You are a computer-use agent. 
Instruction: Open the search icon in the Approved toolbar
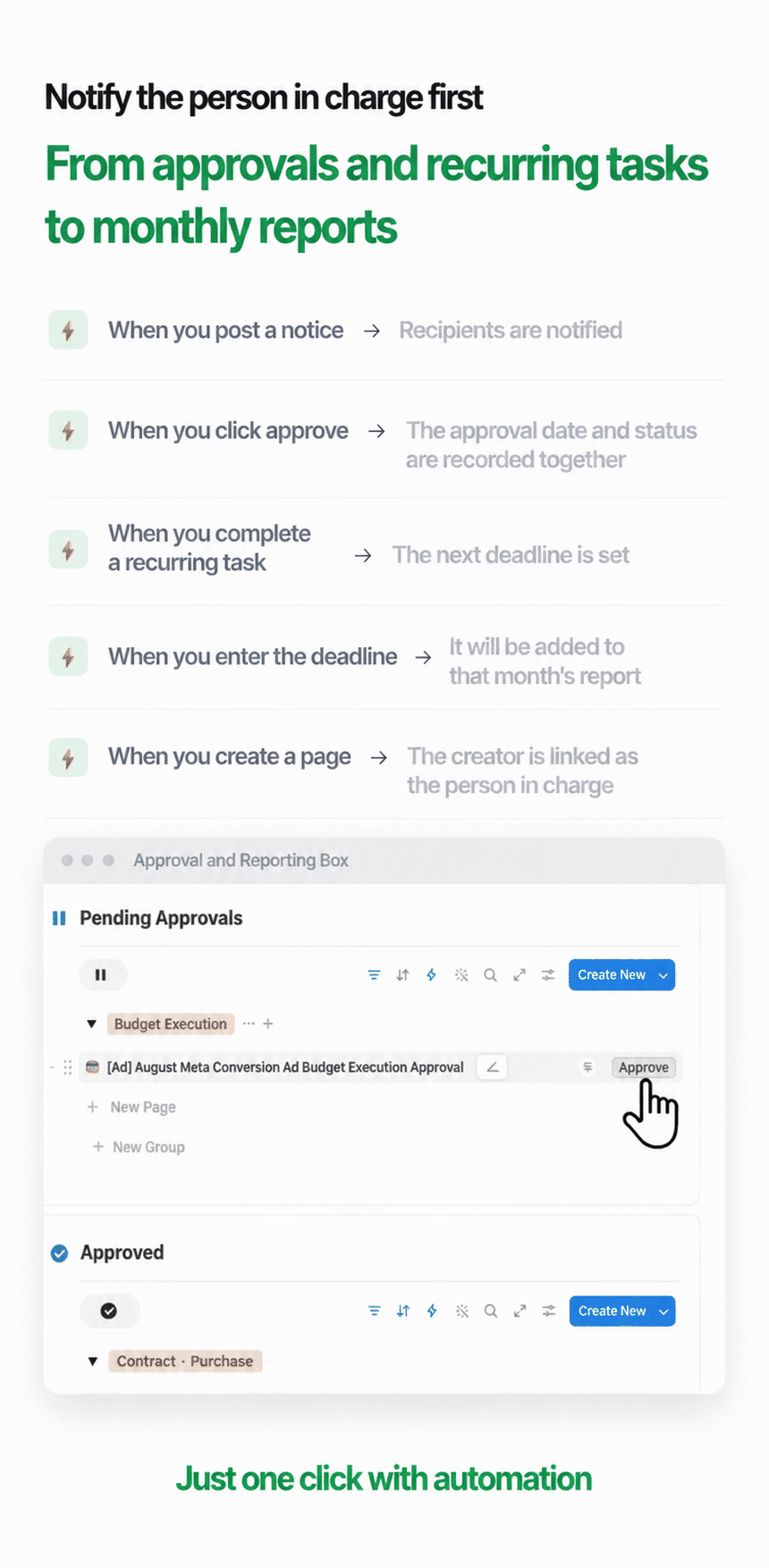pyautogui.click(x=491, y=1311)
